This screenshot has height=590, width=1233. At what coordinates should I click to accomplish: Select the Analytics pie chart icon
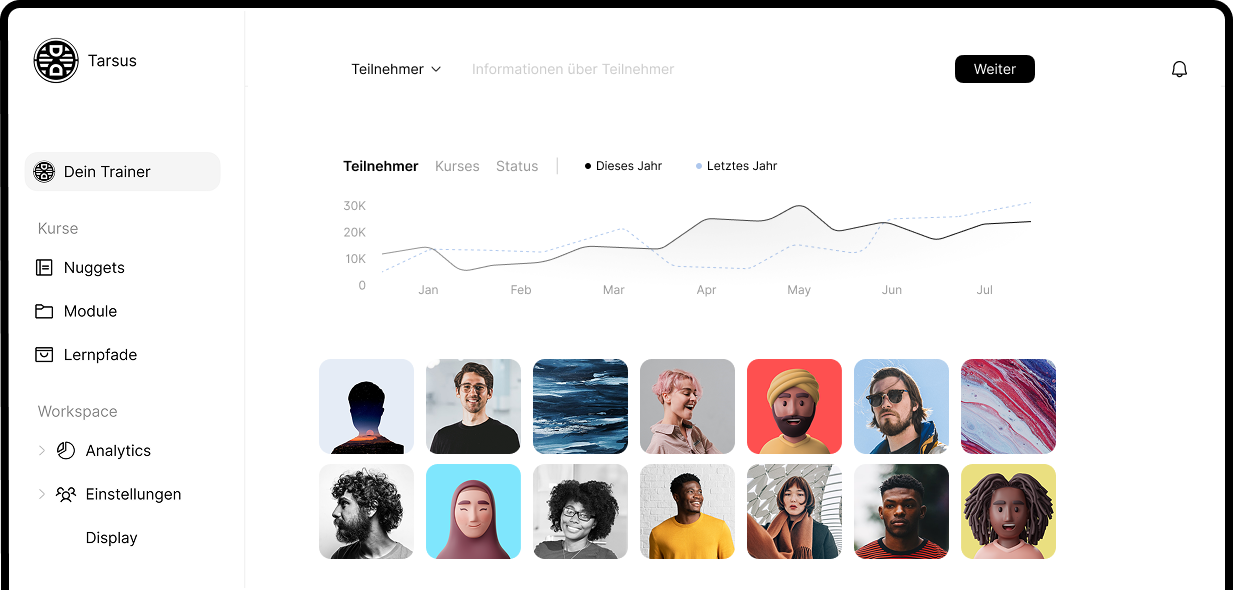pos(66,451)
